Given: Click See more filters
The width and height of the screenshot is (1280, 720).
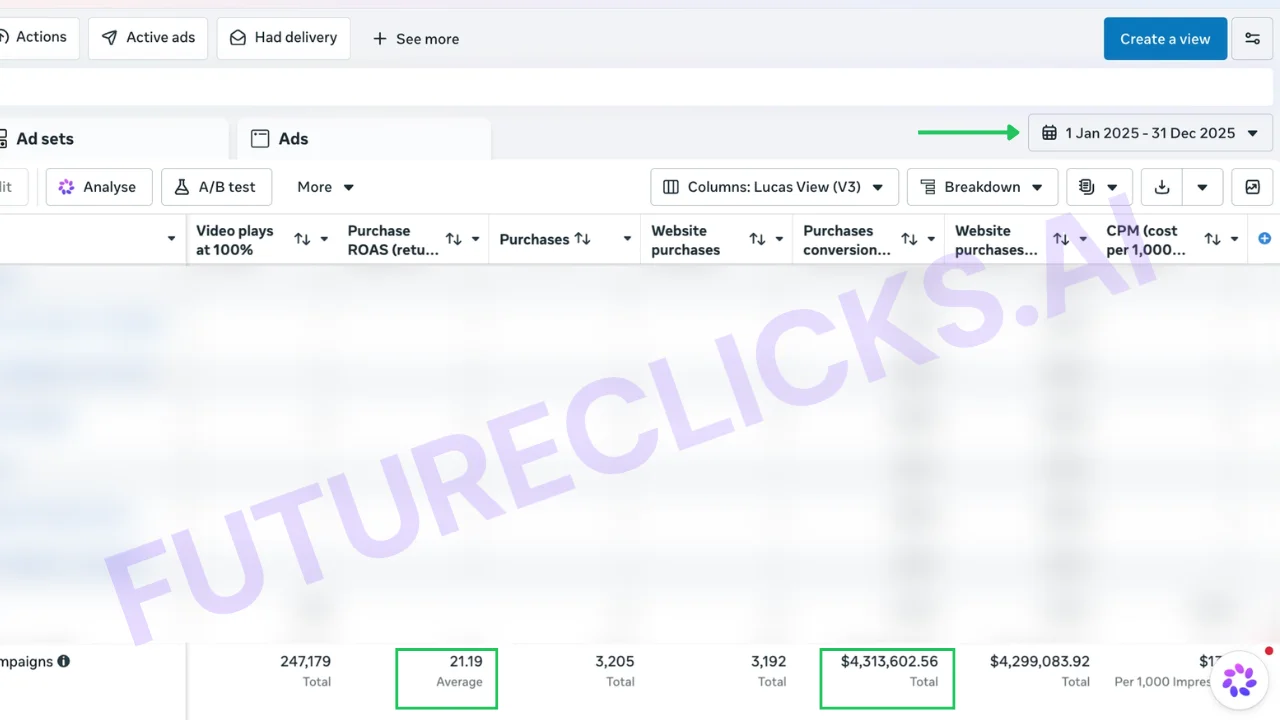Looking at the screenshot, I should point(416,39).
